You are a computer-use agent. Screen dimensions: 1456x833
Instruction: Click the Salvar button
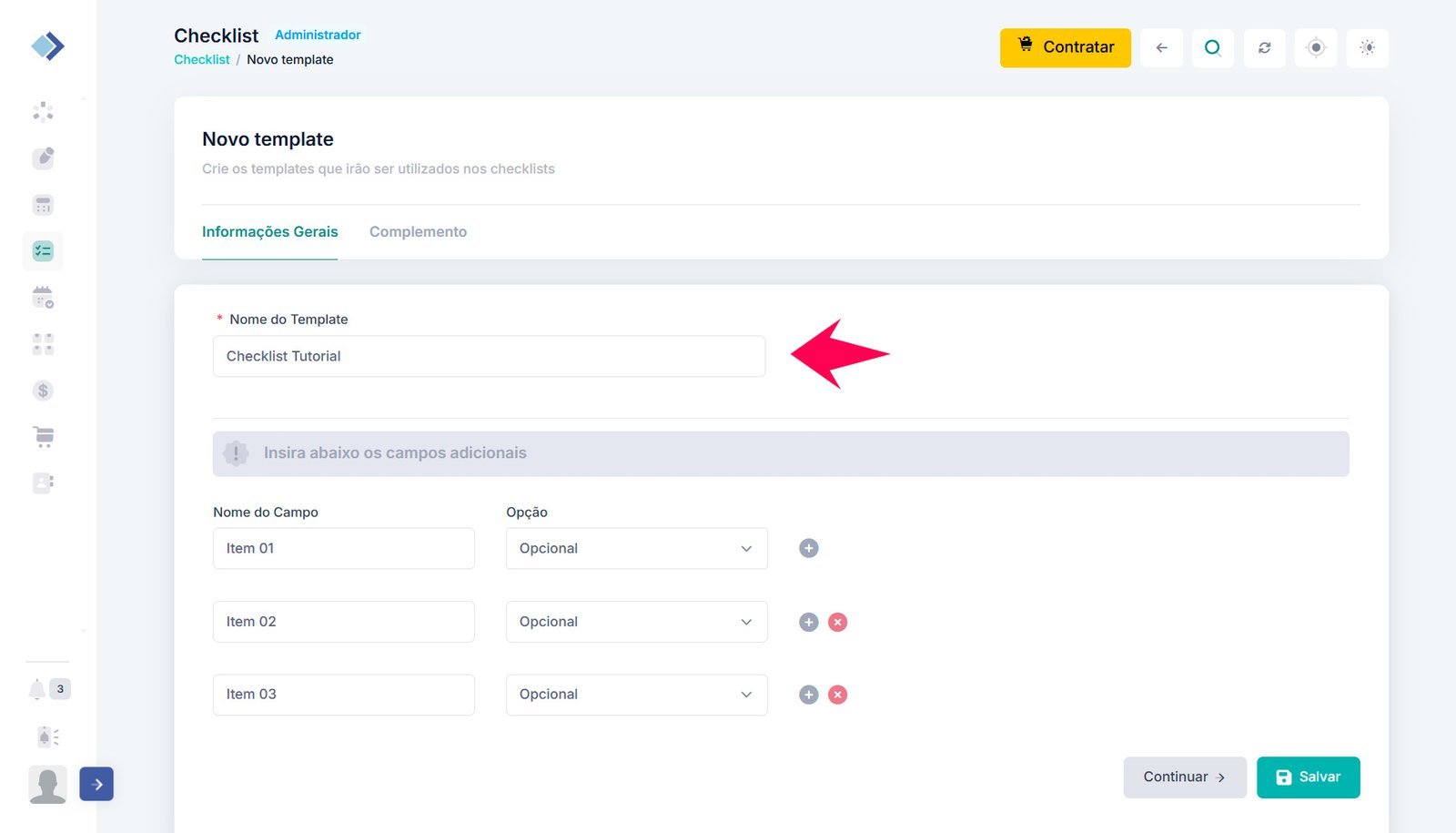click(1308, 777)
